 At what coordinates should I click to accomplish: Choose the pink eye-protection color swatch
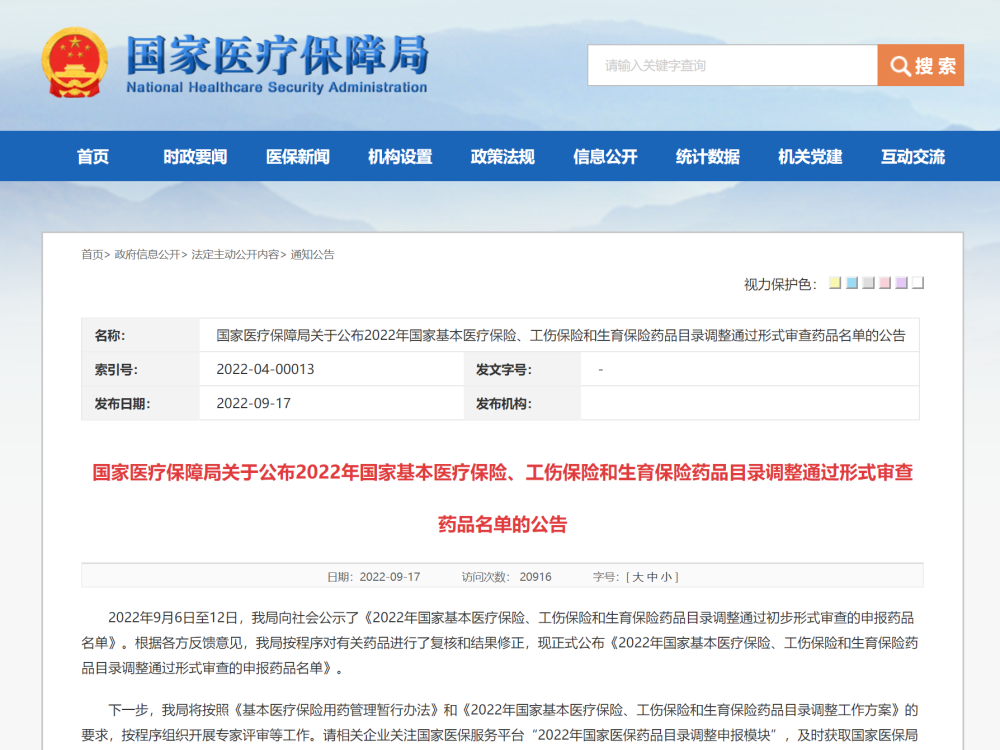(x=885, y=283)
